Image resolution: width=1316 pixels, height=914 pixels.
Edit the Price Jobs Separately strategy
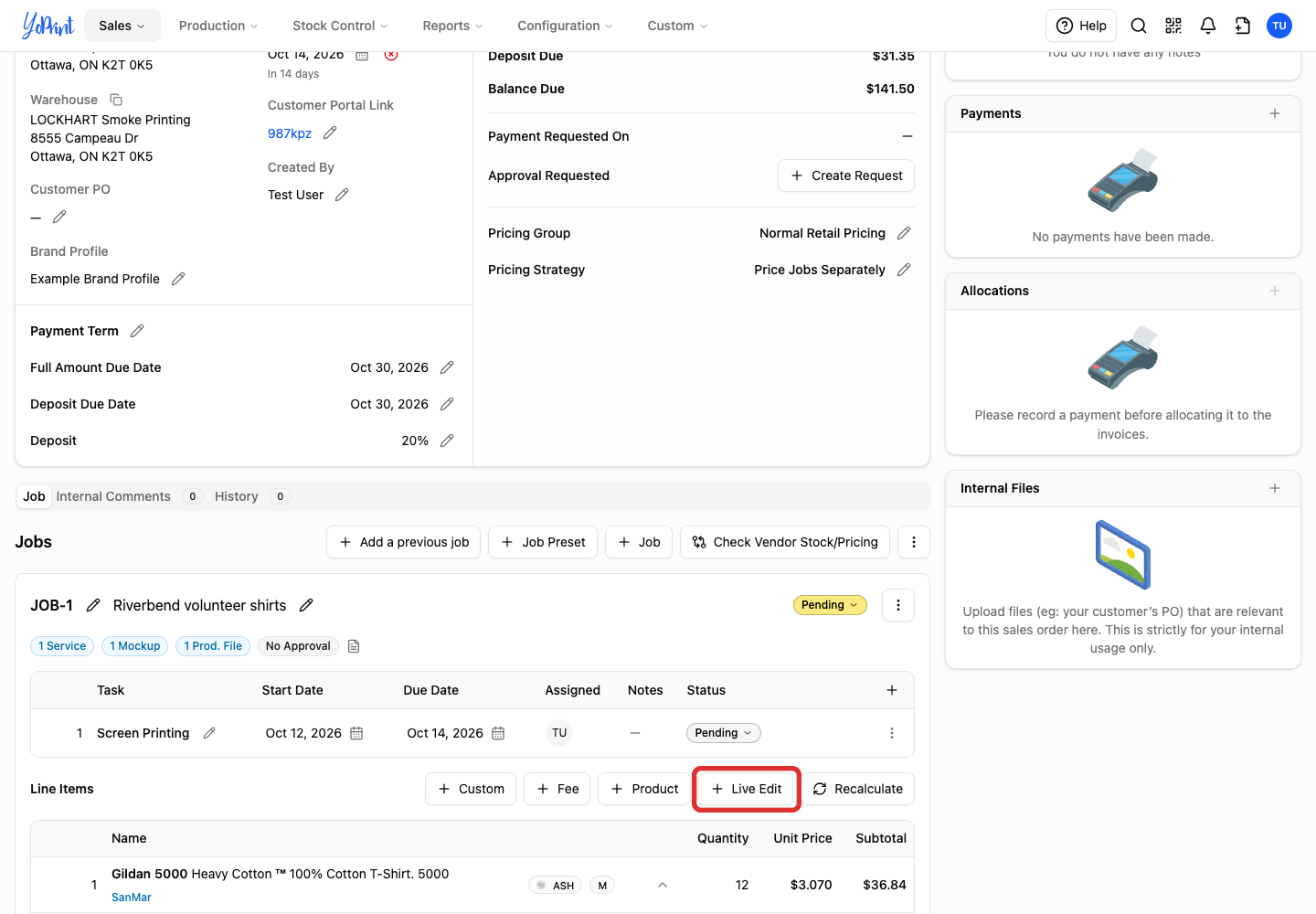(904, 270)
